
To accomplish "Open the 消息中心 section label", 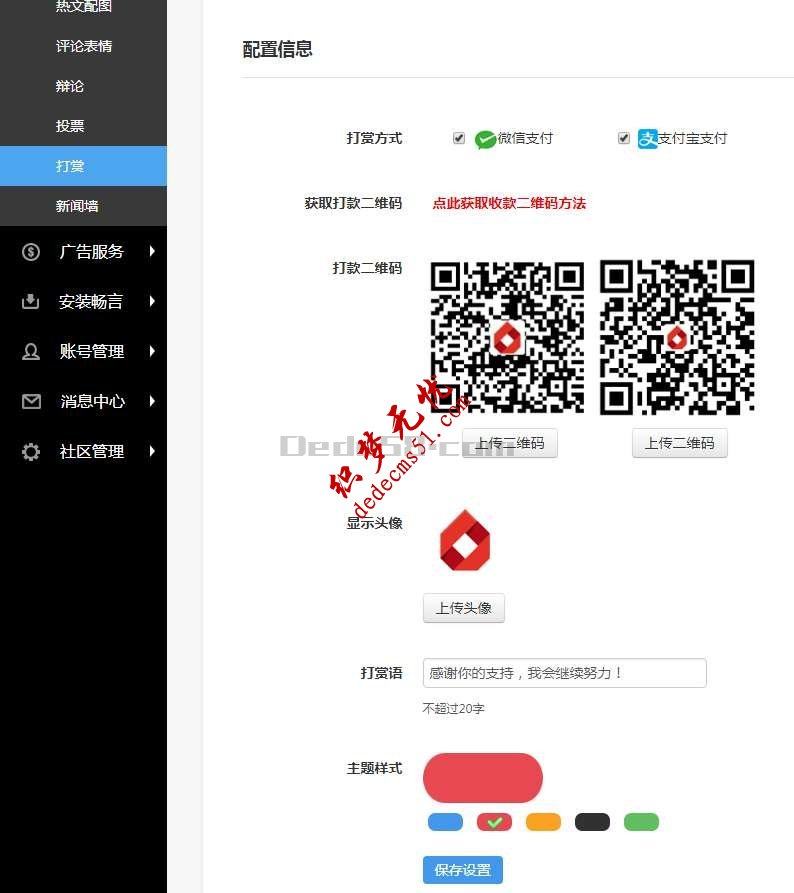I will [x=92, y=402].
